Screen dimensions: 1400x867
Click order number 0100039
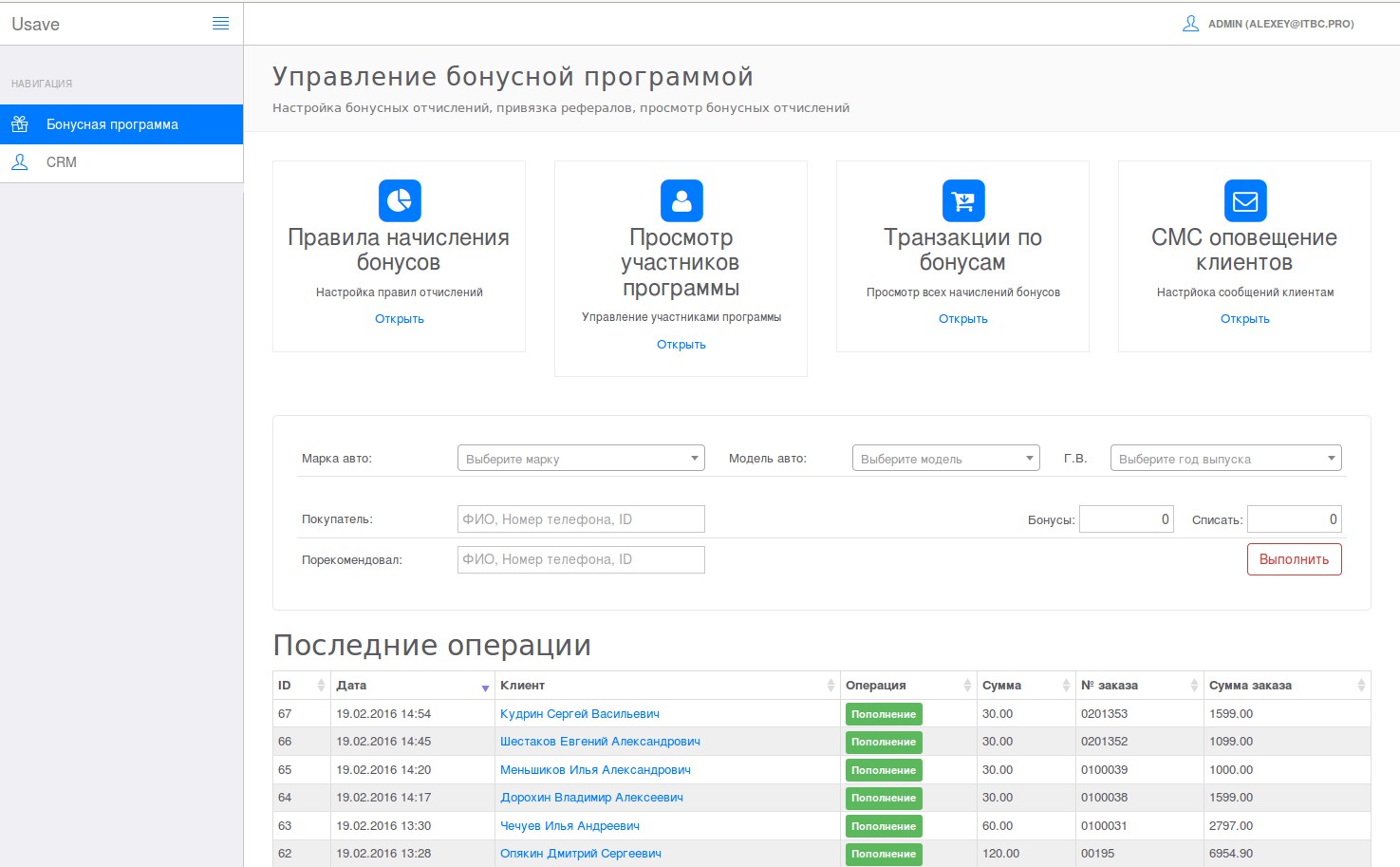click(x=1104, y=770)
